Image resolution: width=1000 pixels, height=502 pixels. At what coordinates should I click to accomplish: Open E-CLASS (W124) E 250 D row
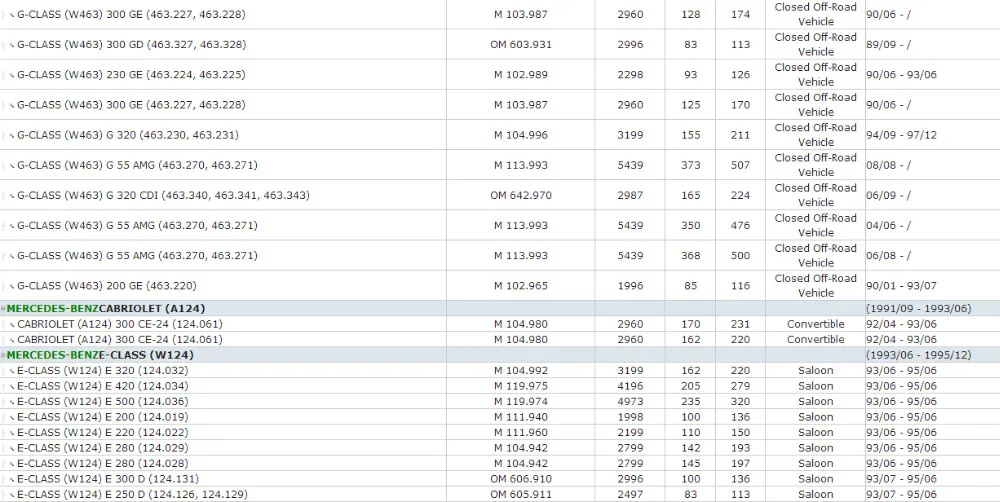132,494
